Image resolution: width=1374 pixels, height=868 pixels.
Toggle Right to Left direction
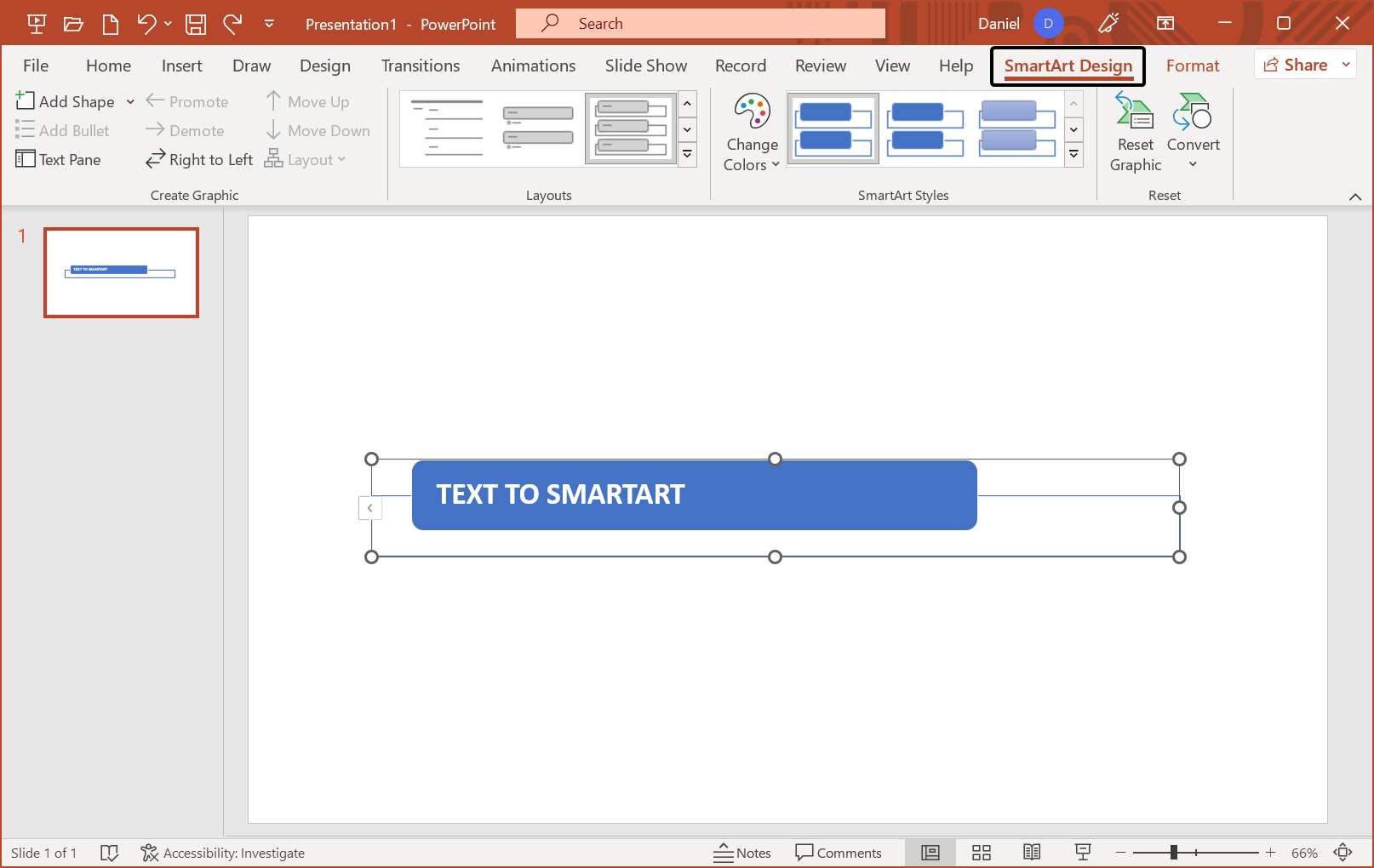click(x=198, y=159)
